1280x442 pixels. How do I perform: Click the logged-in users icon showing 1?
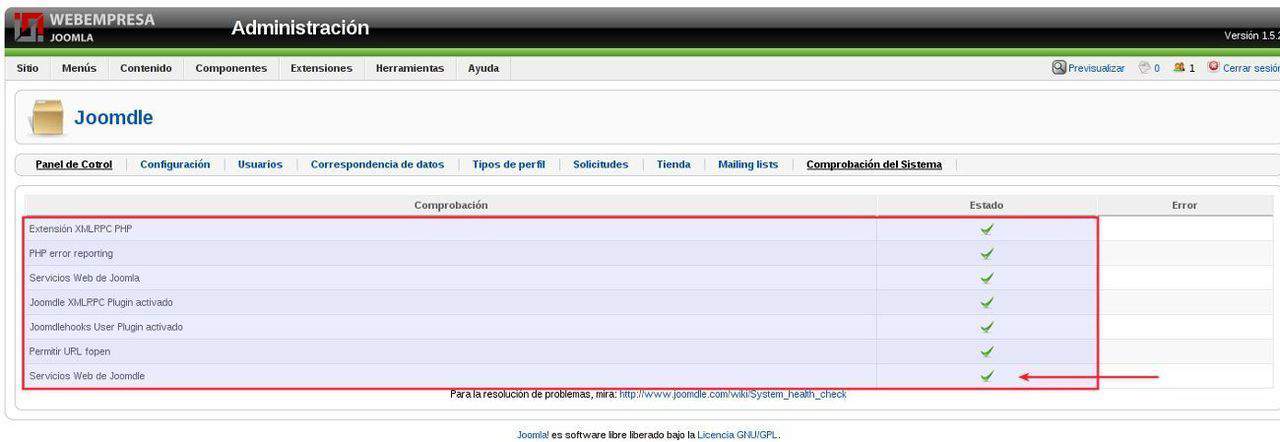[1179, 68]
